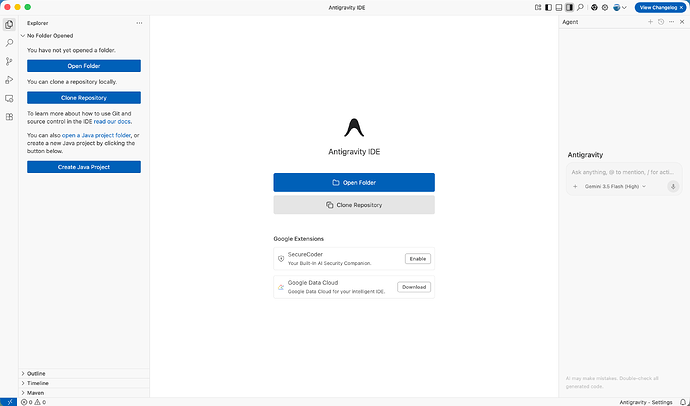Open the open a Java project folder link
Screen dimensions: 690x406
pyautogui.click(x=96, y=135)
